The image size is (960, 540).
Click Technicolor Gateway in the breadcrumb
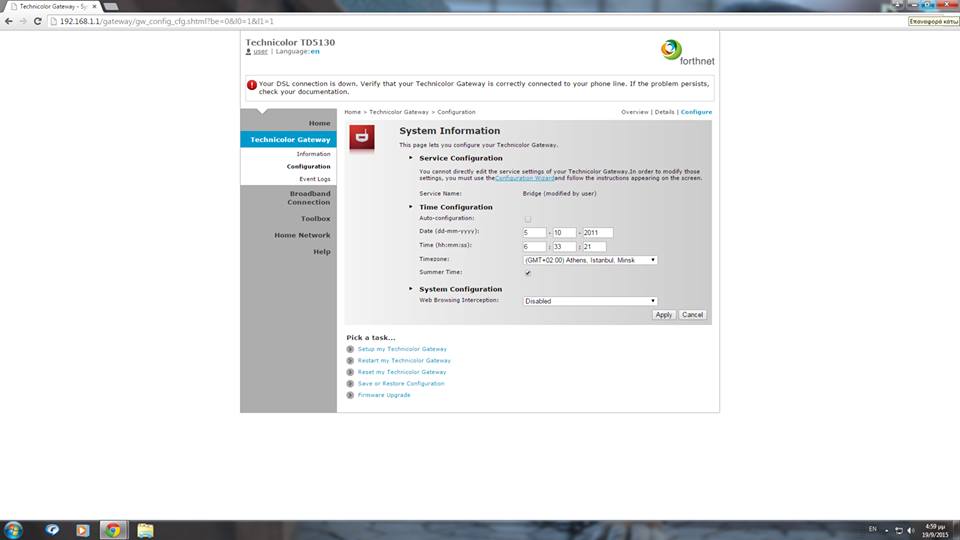click(x=399, y=112)
